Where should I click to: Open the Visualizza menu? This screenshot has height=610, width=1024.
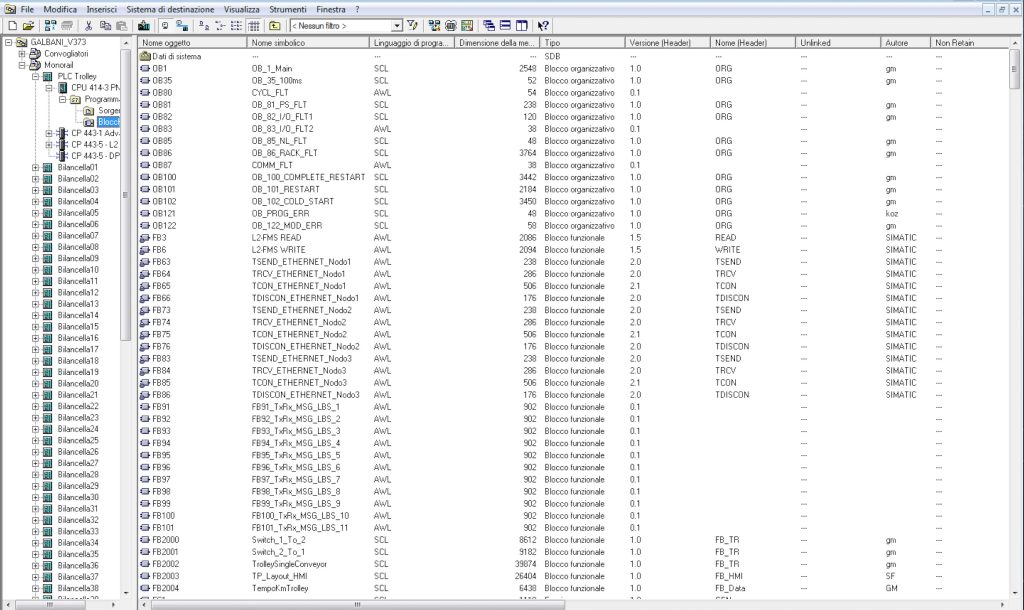(241, 9)
